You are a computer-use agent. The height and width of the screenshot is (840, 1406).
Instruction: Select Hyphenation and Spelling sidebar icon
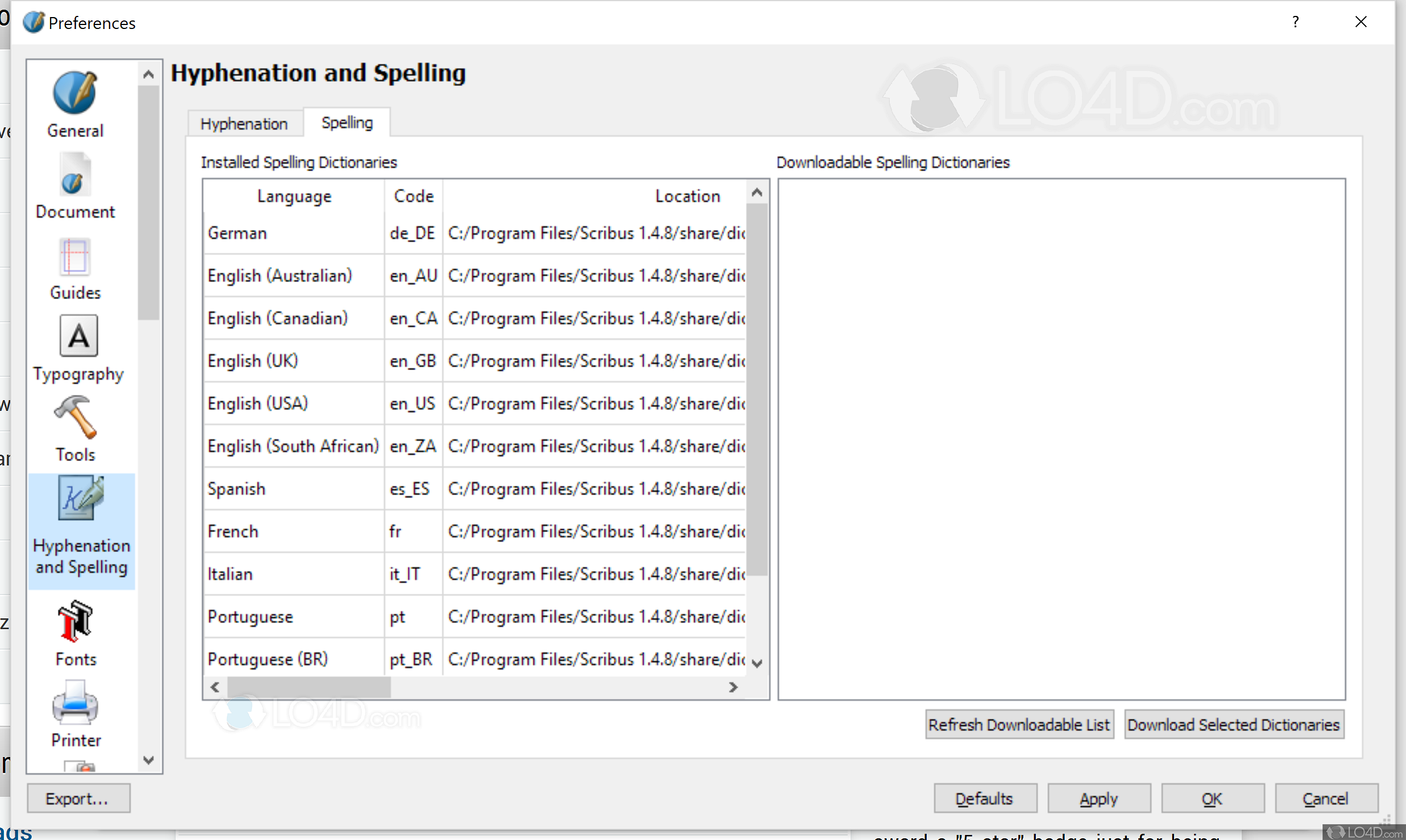81,527
